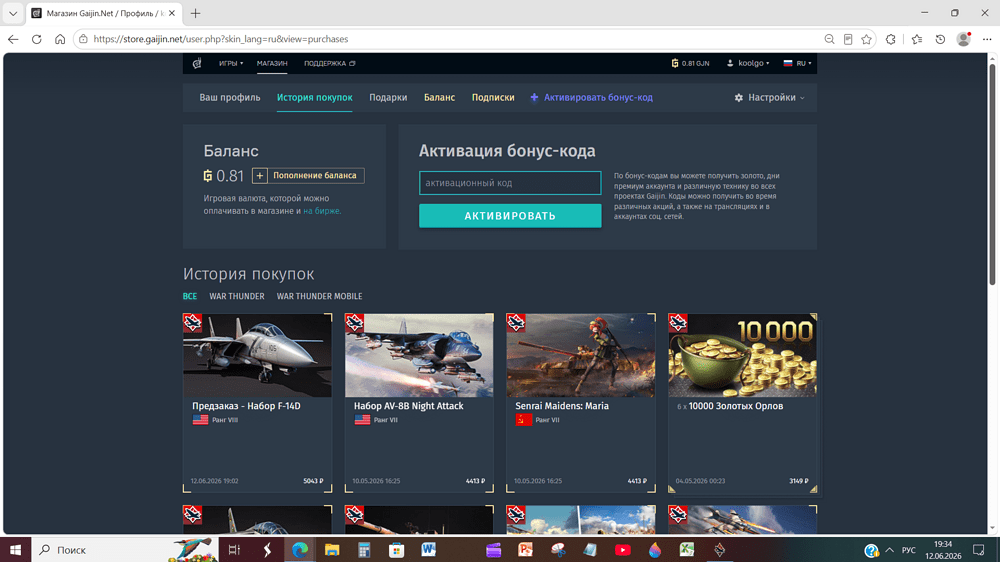Expand the Настройки dropdown
The width and height of the screenshot is (1000, 562).
[770, 98]
